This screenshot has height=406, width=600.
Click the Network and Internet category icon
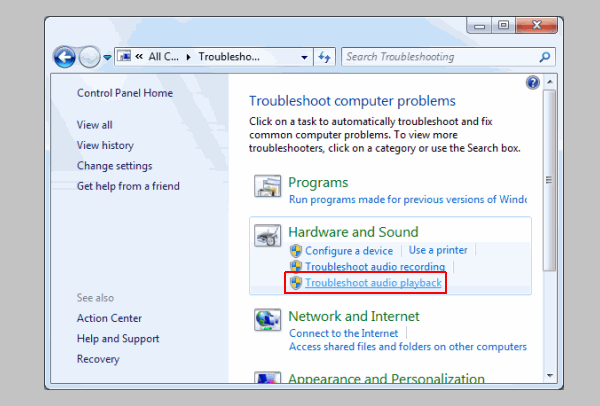click(267, 320)
